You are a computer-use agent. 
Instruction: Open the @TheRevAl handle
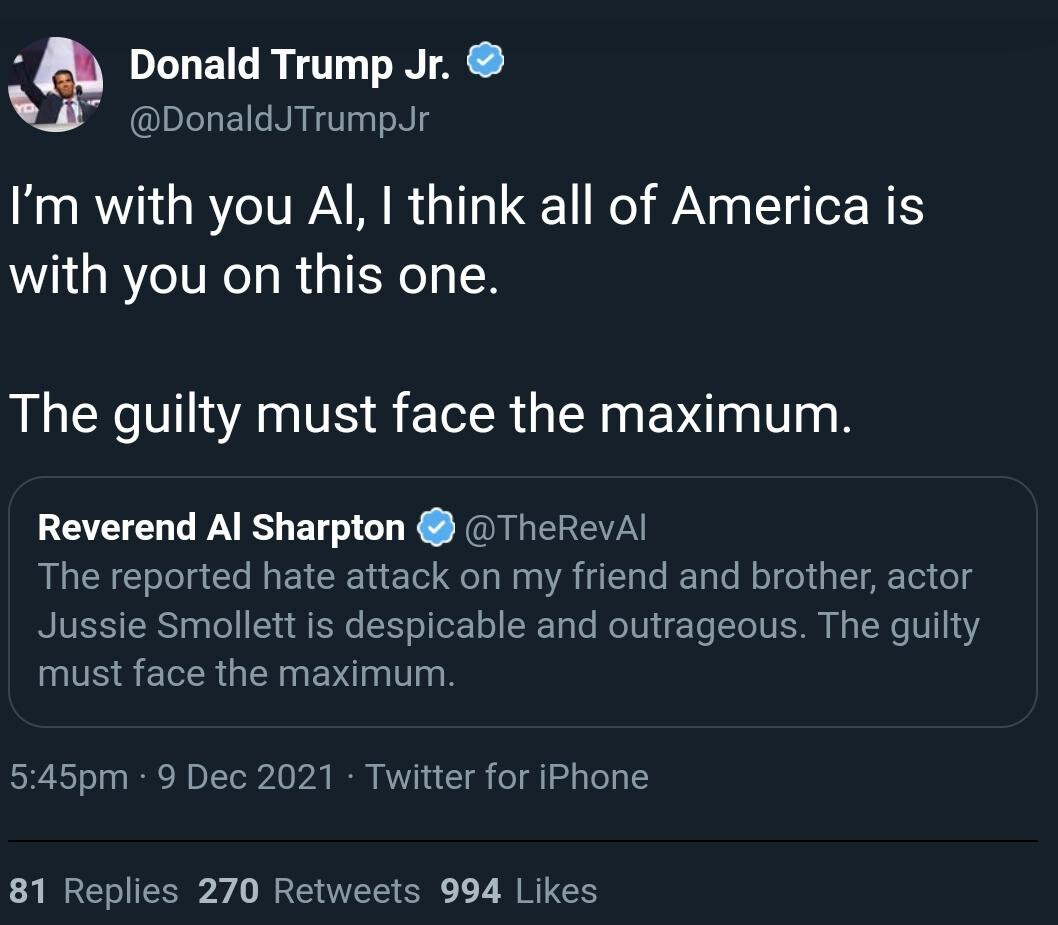point(556,527)
